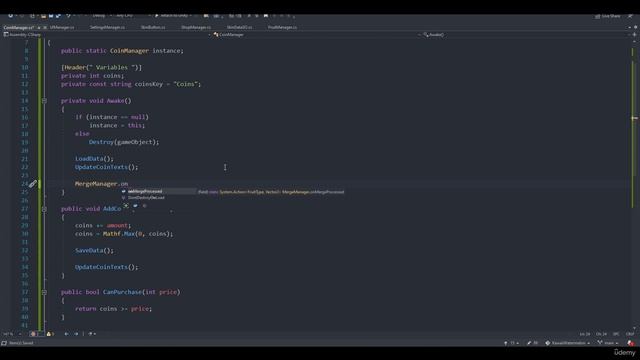
Task: Click the Undo toolbar icon
Action: coord(69,16)
